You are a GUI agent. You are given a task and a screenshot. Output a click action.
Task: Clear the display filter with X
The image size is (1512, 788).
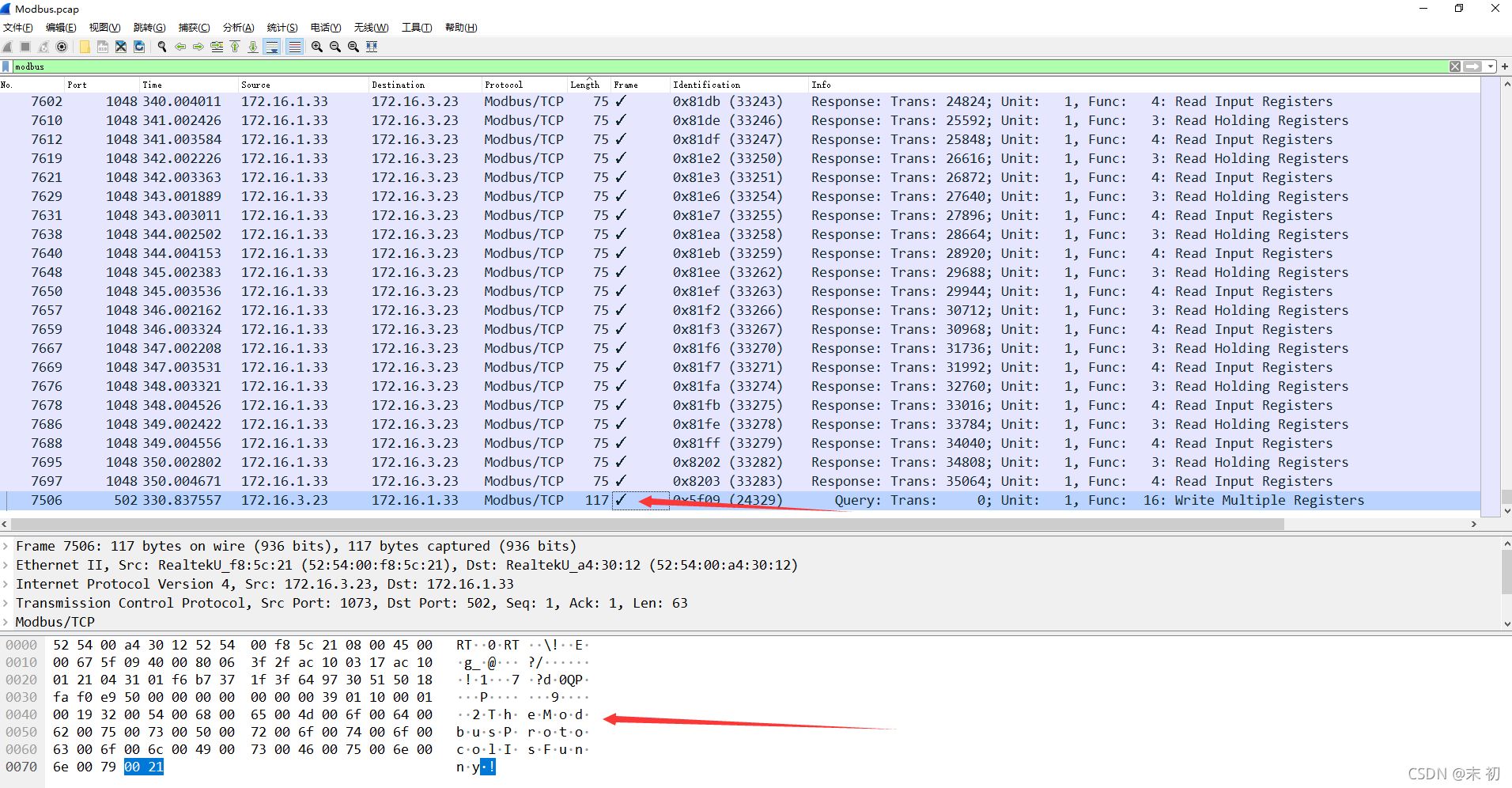point(1455,66)
